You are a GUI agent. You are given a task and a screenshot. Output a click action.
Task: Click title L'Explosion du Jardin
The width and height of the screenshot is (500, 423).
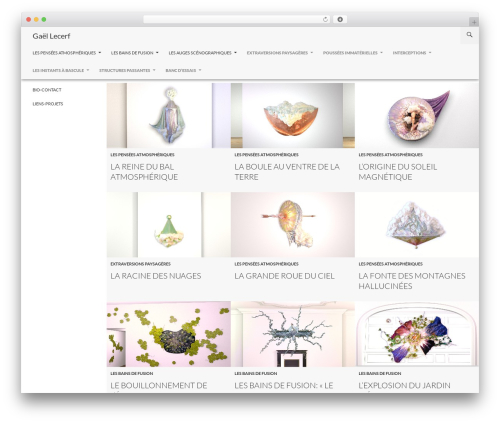tap(404, 386)
